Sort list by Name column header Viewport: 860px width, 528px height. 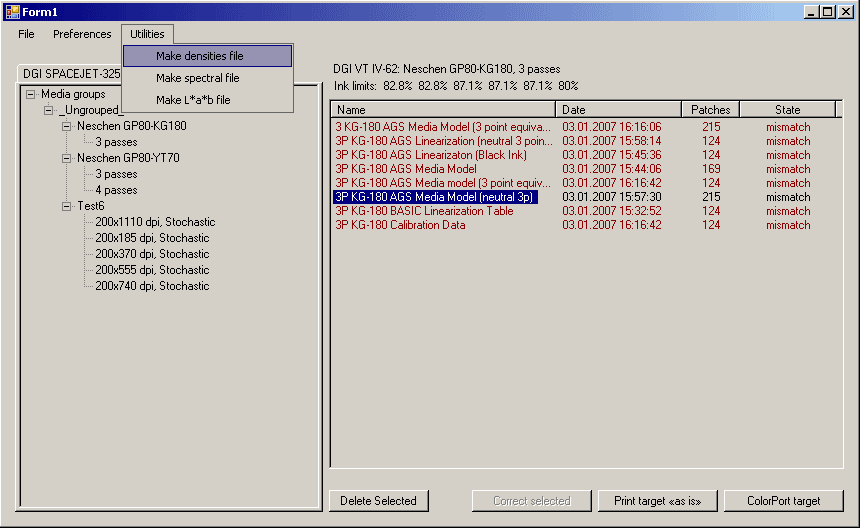[443, 110]
